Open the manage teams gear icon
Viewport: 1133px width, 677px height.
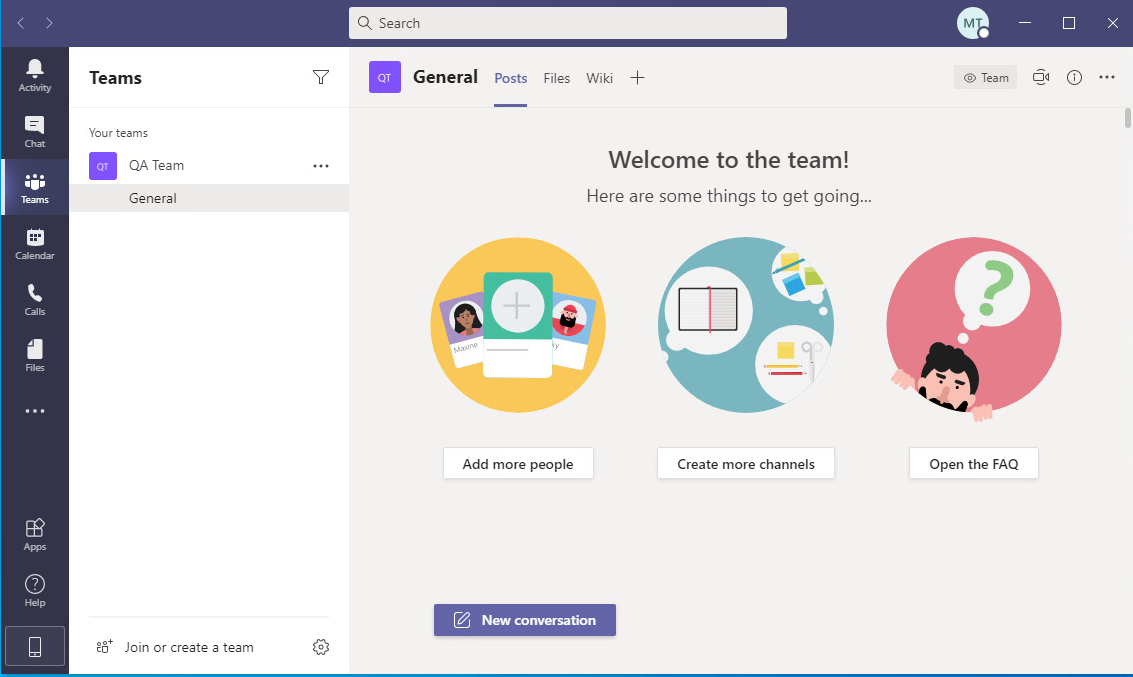pyautogui.click(x=321, y=647)
